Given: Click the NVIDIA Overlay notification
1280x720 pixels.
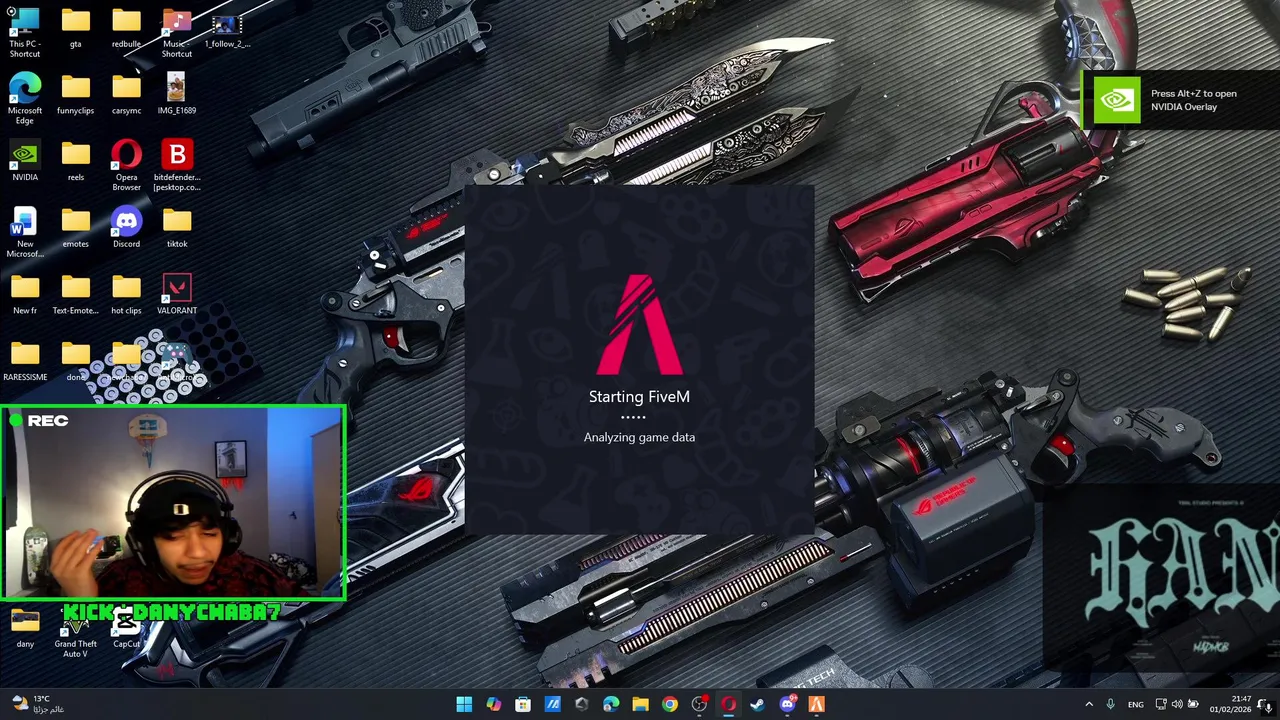Looking at the screenshot, I should pyautogui.click(x=1181, y=100).
